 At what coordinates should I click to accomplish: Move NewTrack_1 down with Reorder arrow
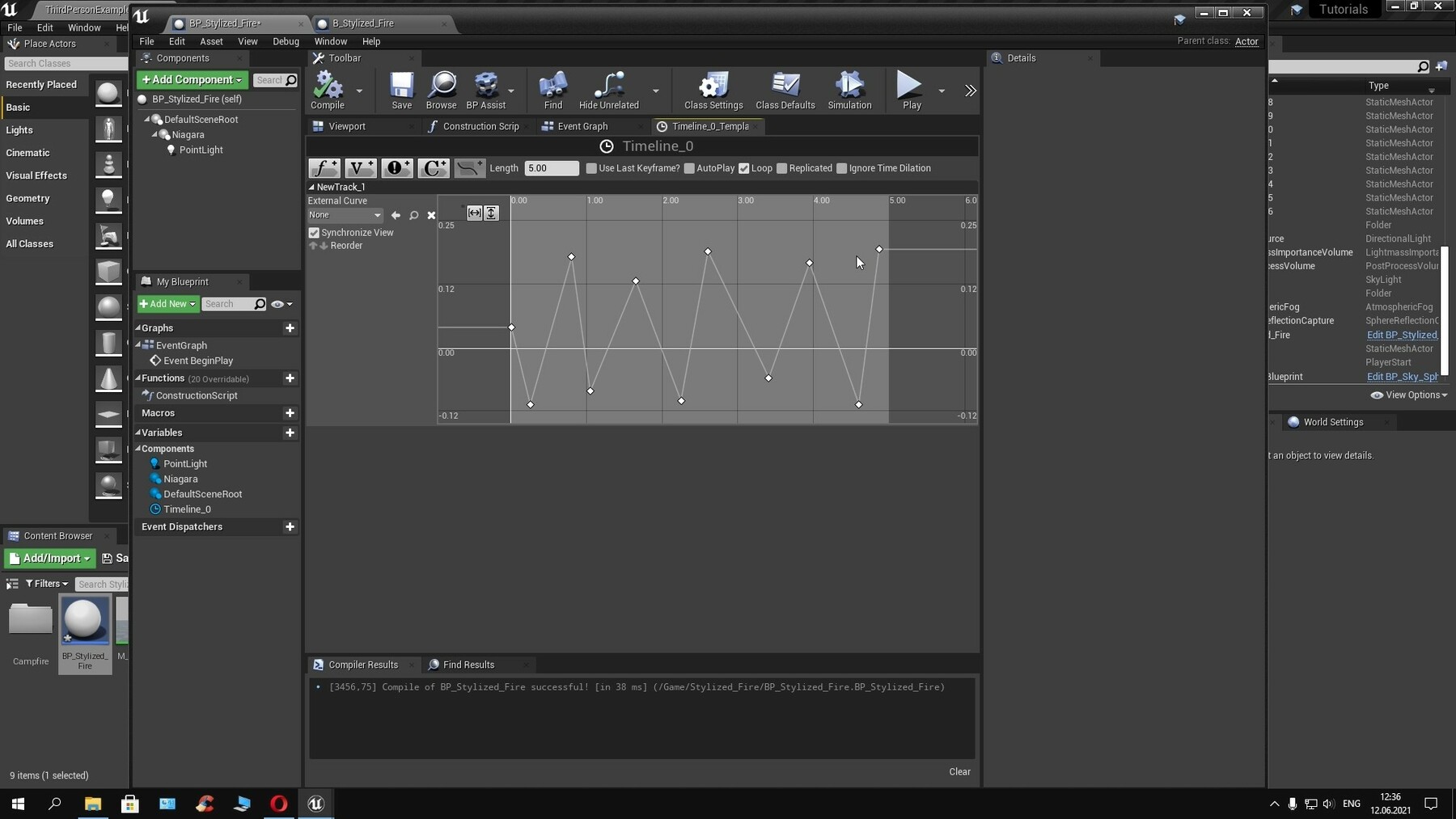click(324, 246)
